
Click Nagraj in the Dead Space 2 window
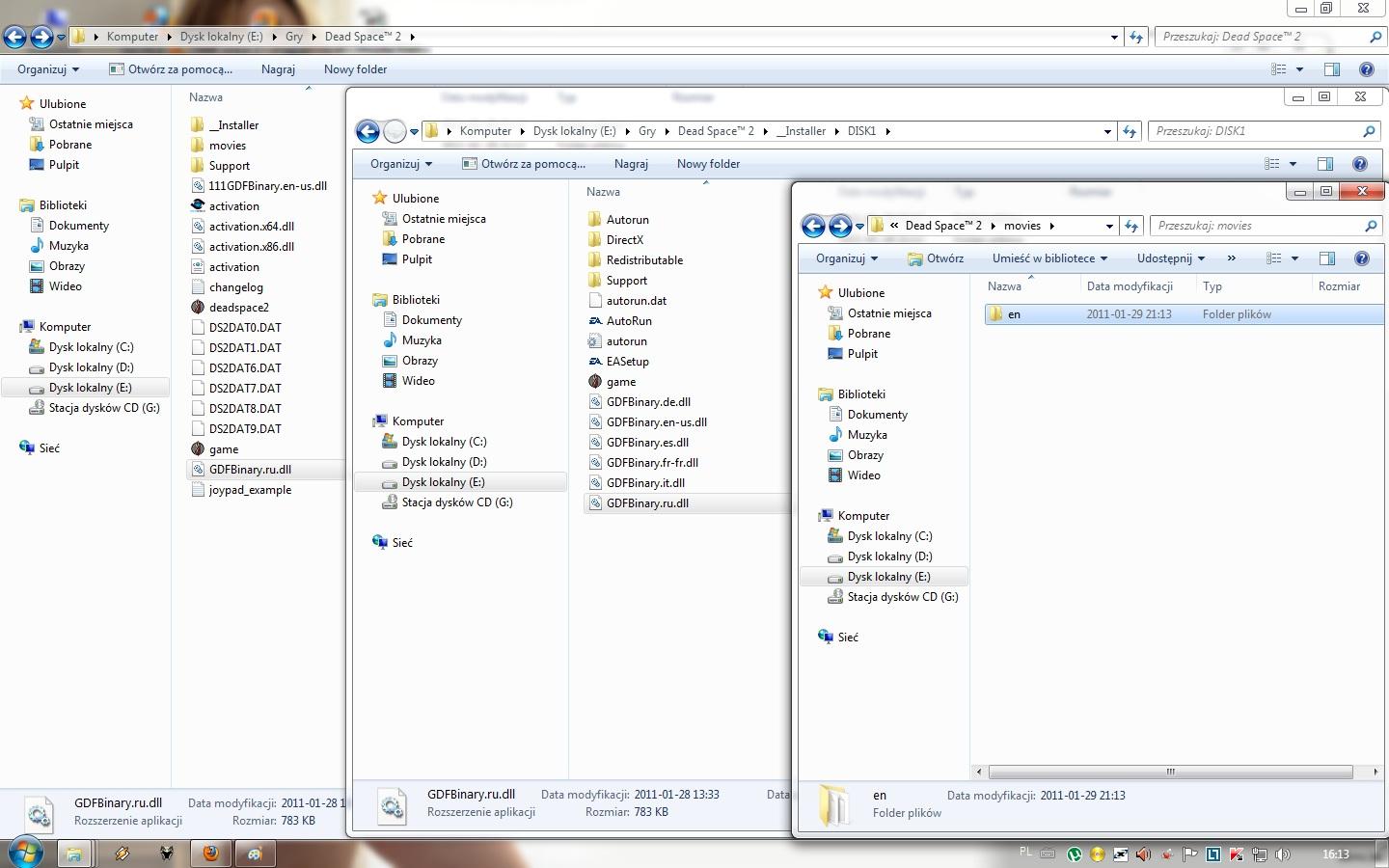click(x=278, y=69)
